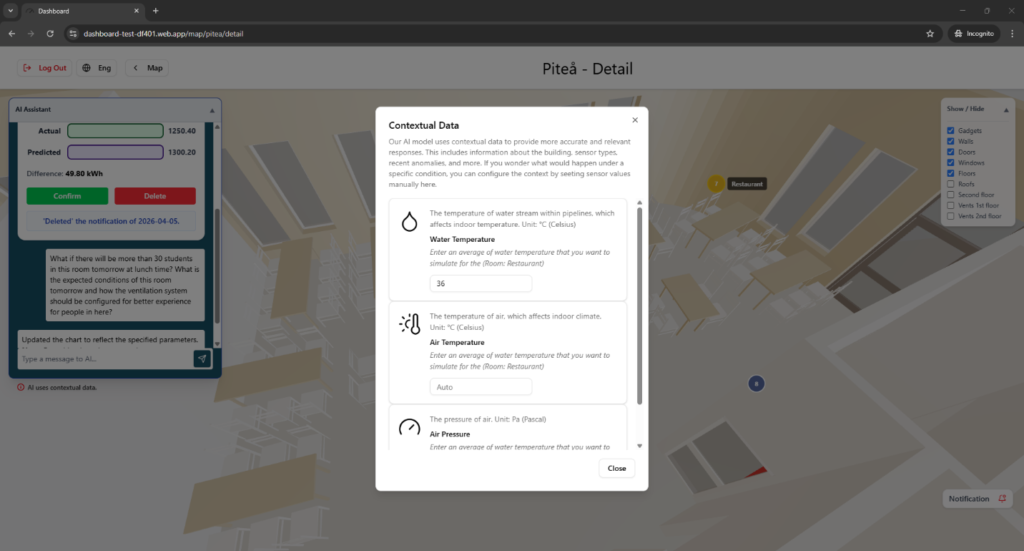1024x551 pixels.
Task: Select the Dashboard browser tab
Action: (82, 11)
